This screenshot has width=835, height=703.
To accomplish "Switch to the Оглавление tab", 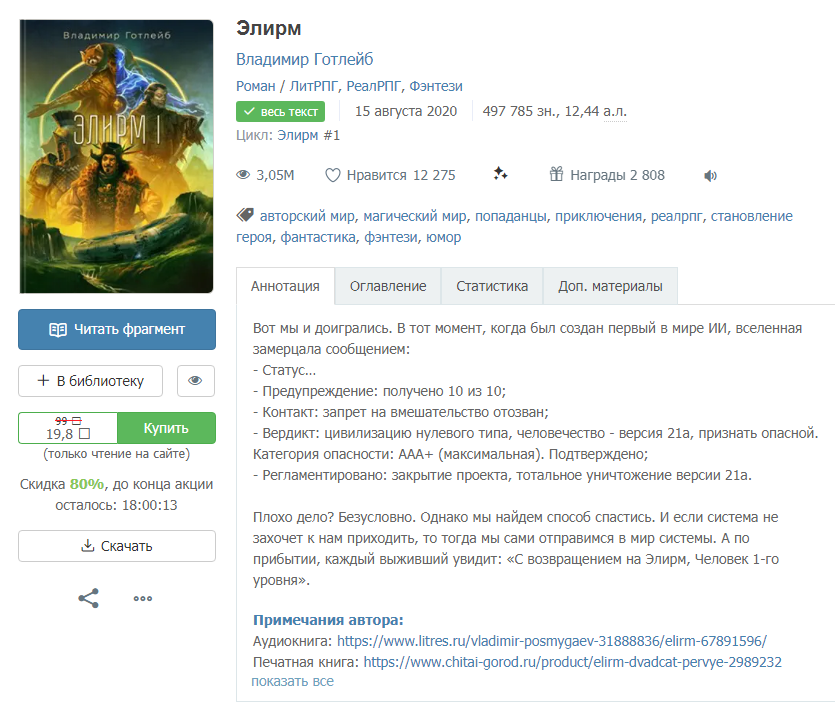I will point(388,286).
